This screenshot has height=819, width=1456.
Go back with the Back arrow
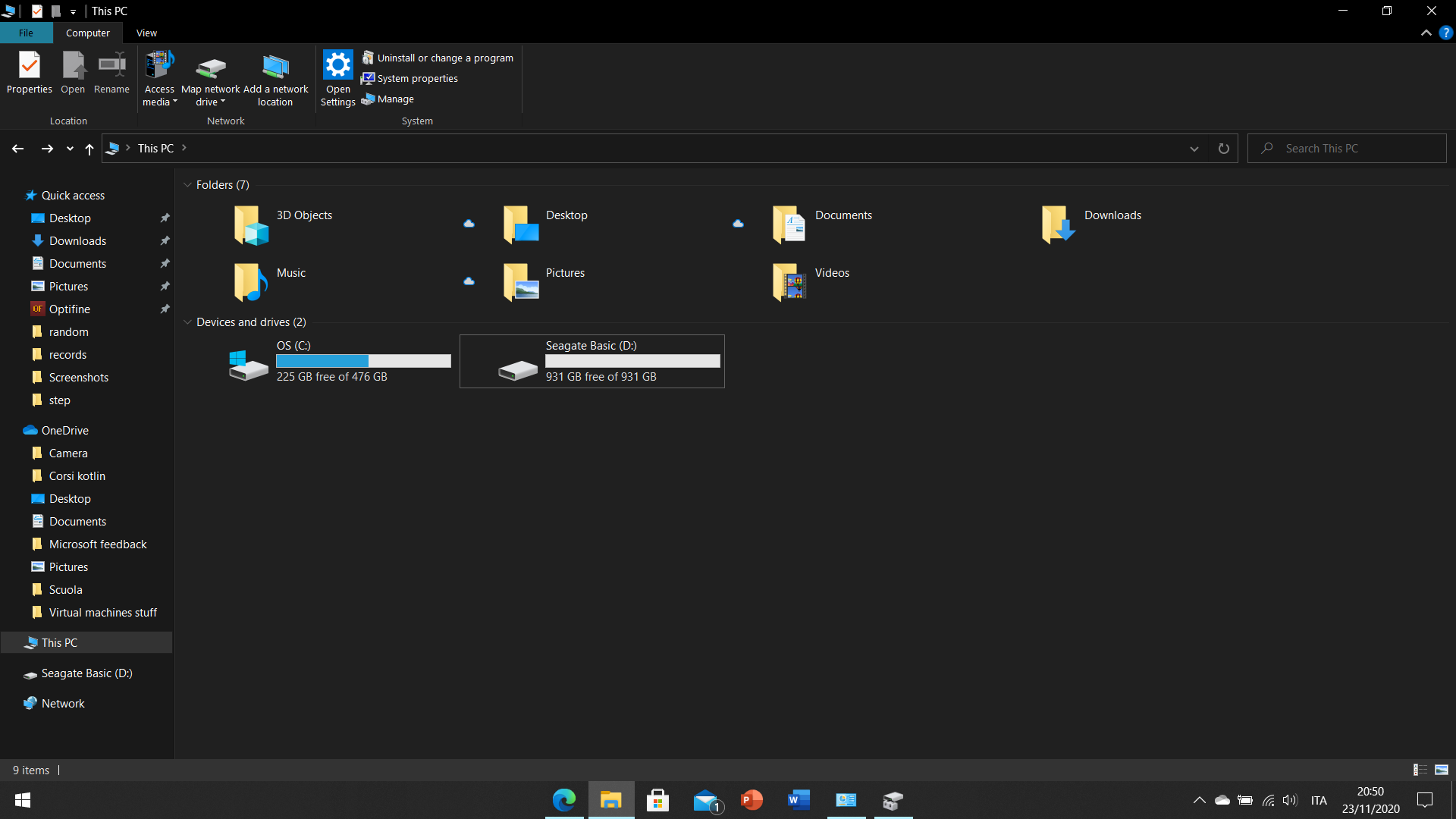17,149
